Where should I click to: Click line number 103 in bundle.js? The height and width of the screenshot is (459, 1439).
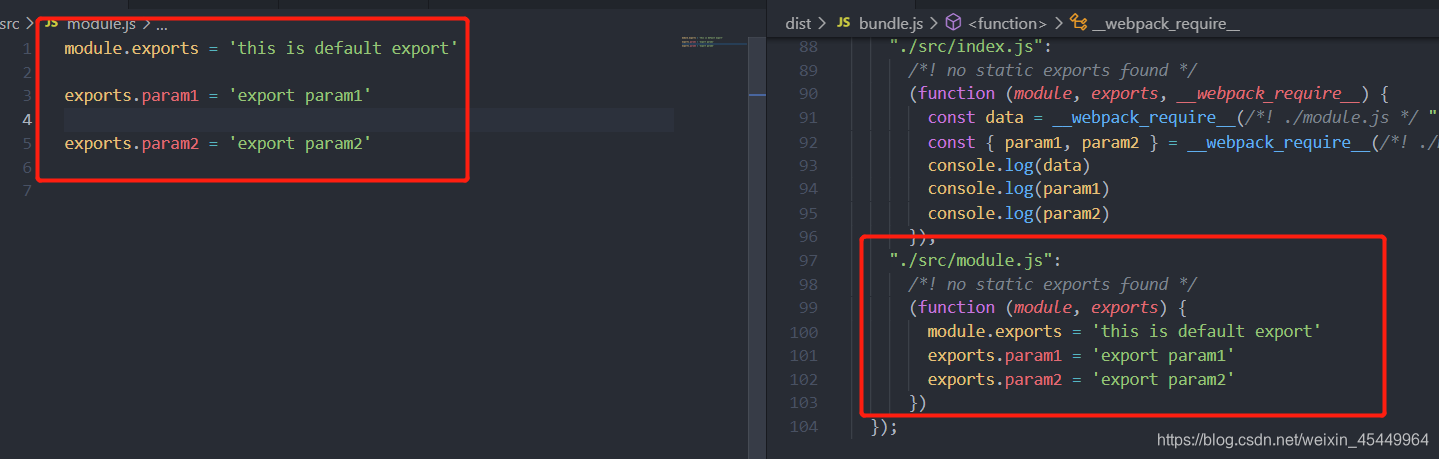click(x=804, y=403)
